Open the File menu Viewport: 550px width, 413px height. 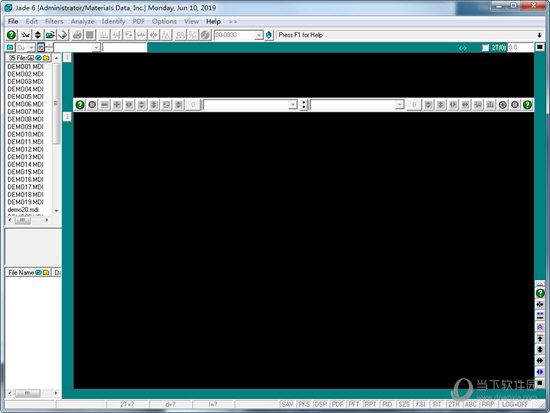13,21
